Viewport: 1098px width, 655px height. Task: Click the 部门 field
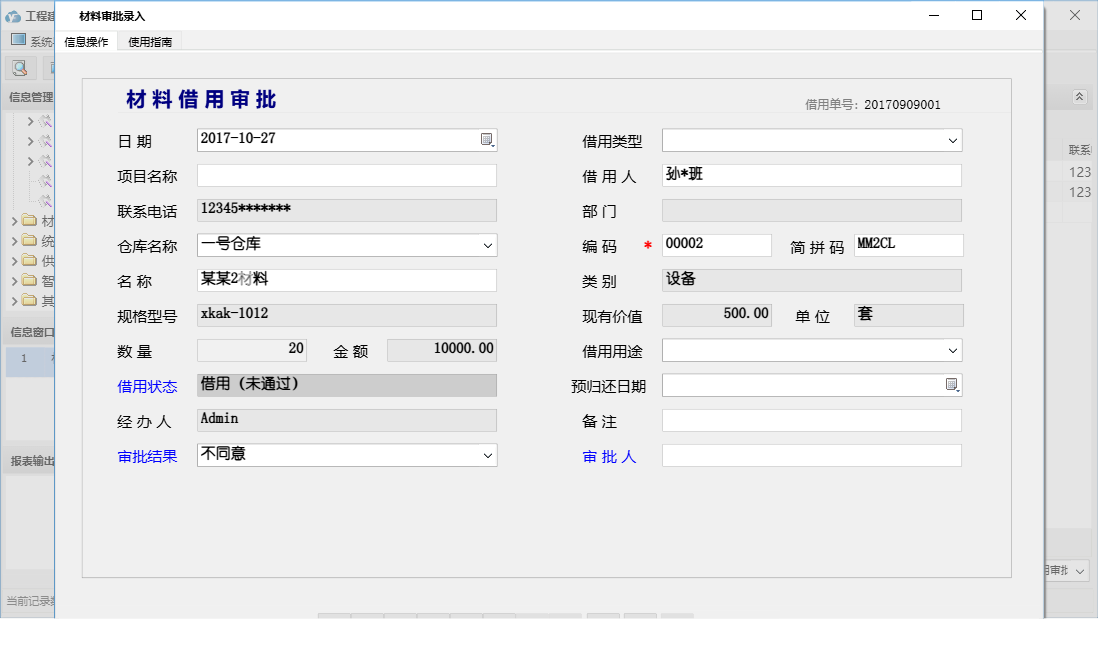[x=812, y=210]
